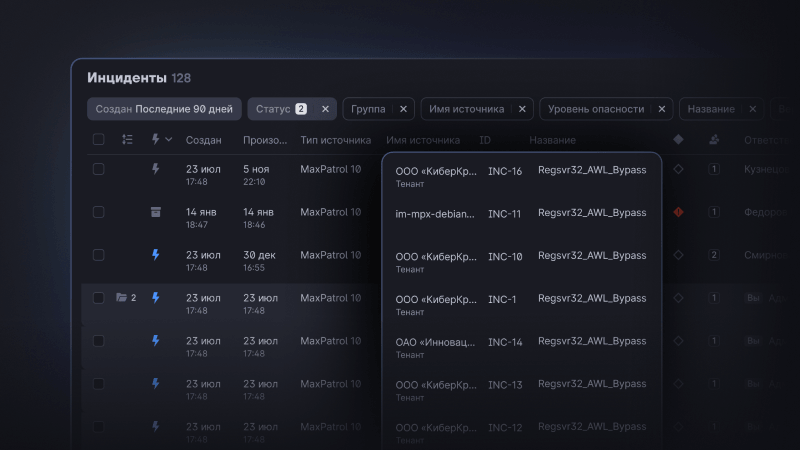The height and width of the screenshot is (450, 800).
Task: Remove the Имя источника filter chip
Action: (x=521, y=109)
